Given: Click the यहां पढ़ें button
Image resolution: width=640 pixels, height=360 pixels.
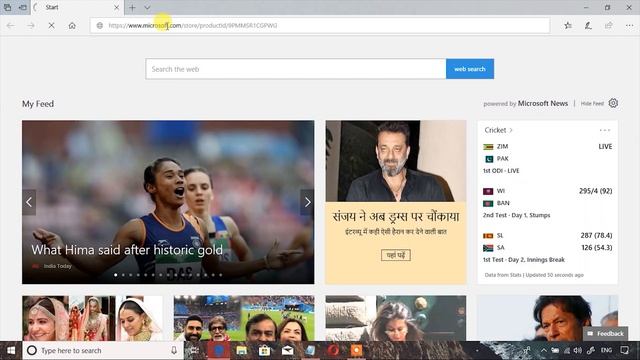Looking at the screenshot, I should (396, 255).
